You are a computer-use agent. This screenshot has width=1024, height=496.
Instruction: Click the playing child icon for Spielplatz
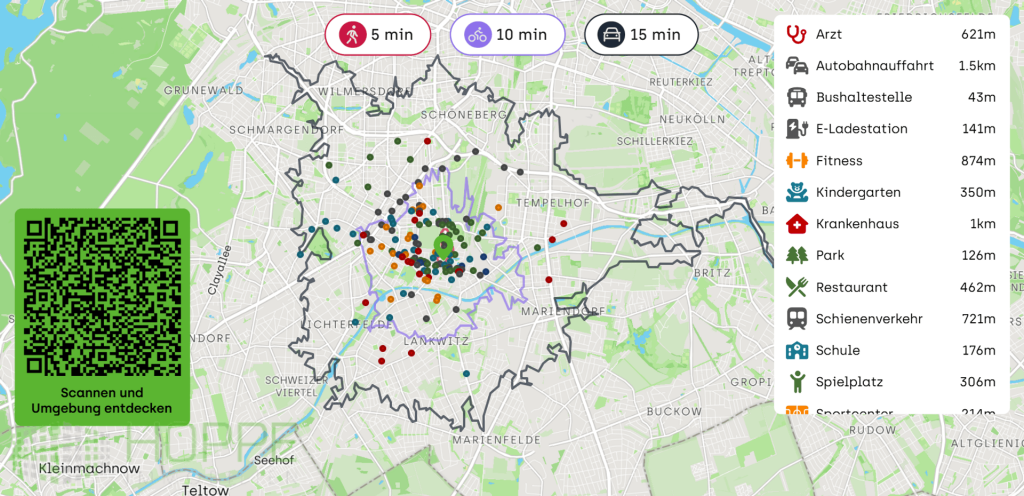796,382
